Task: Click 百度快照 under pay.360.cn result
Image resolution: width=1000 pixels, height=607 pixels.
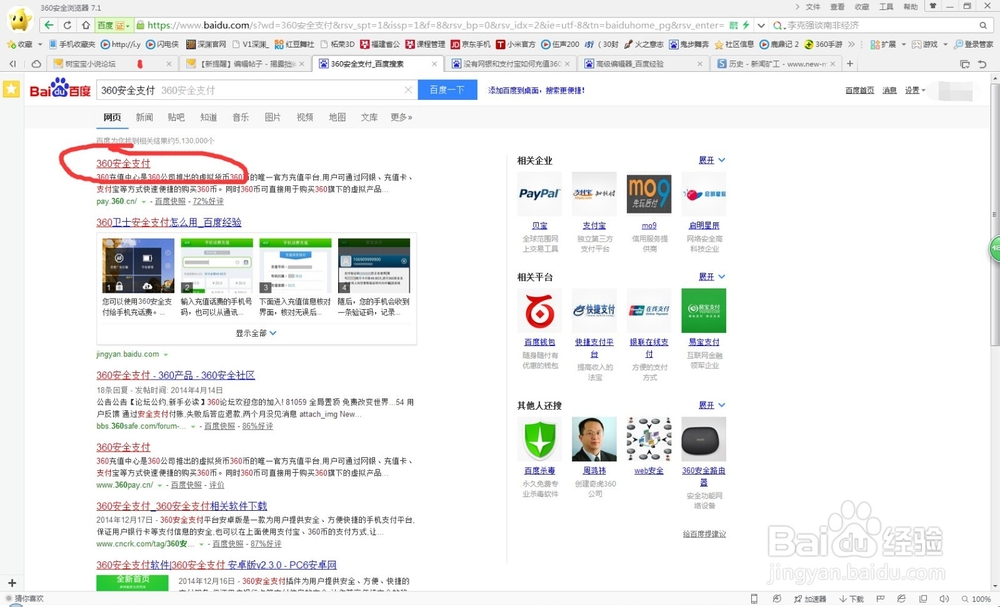Action: [170, 201]
